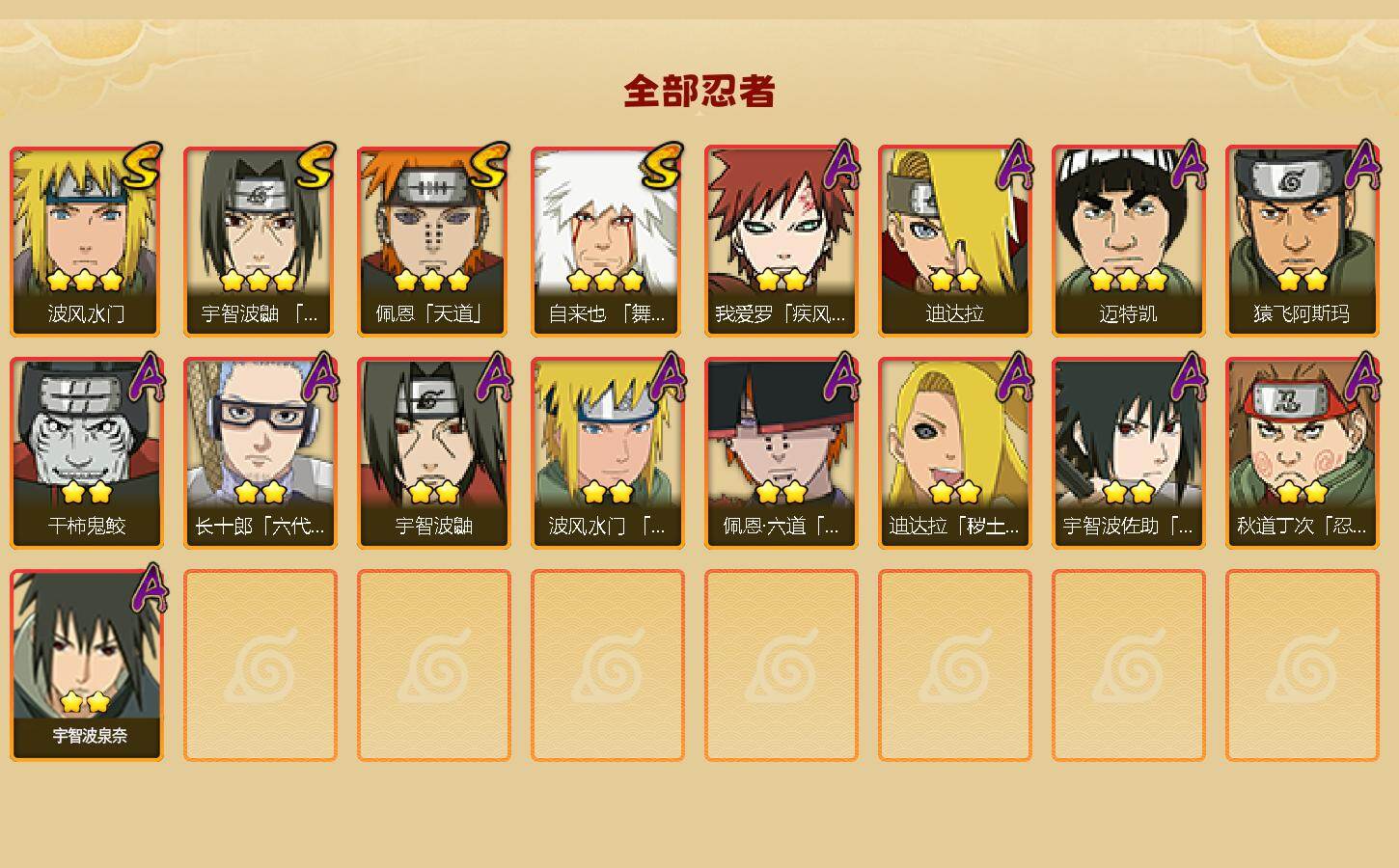
Task: Open the 佩恩·六道 card with the black hat
Action: point(782,453)
